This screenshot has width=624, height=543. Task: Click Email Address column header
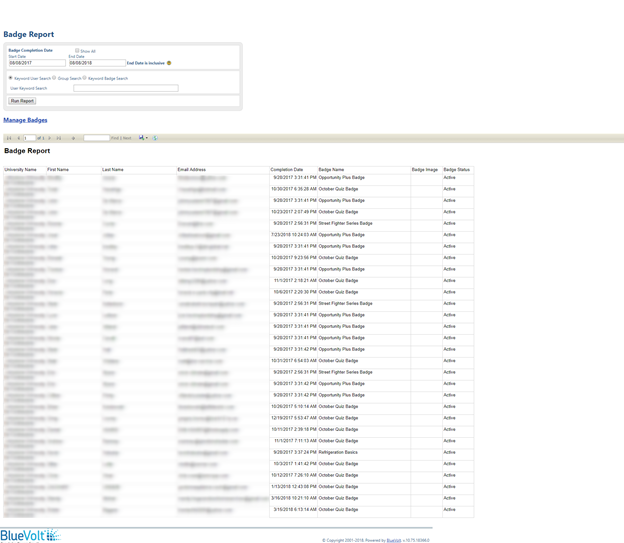point(192,170)
